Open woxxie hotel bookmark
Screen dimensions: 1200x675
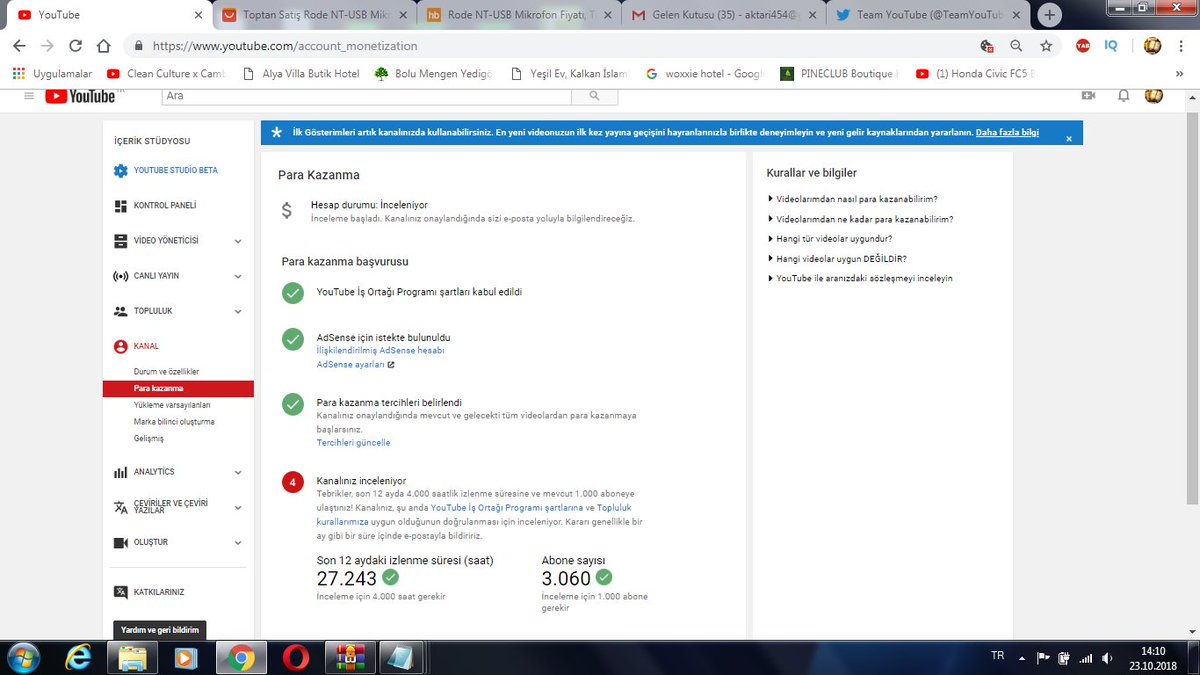pos(704,73)
